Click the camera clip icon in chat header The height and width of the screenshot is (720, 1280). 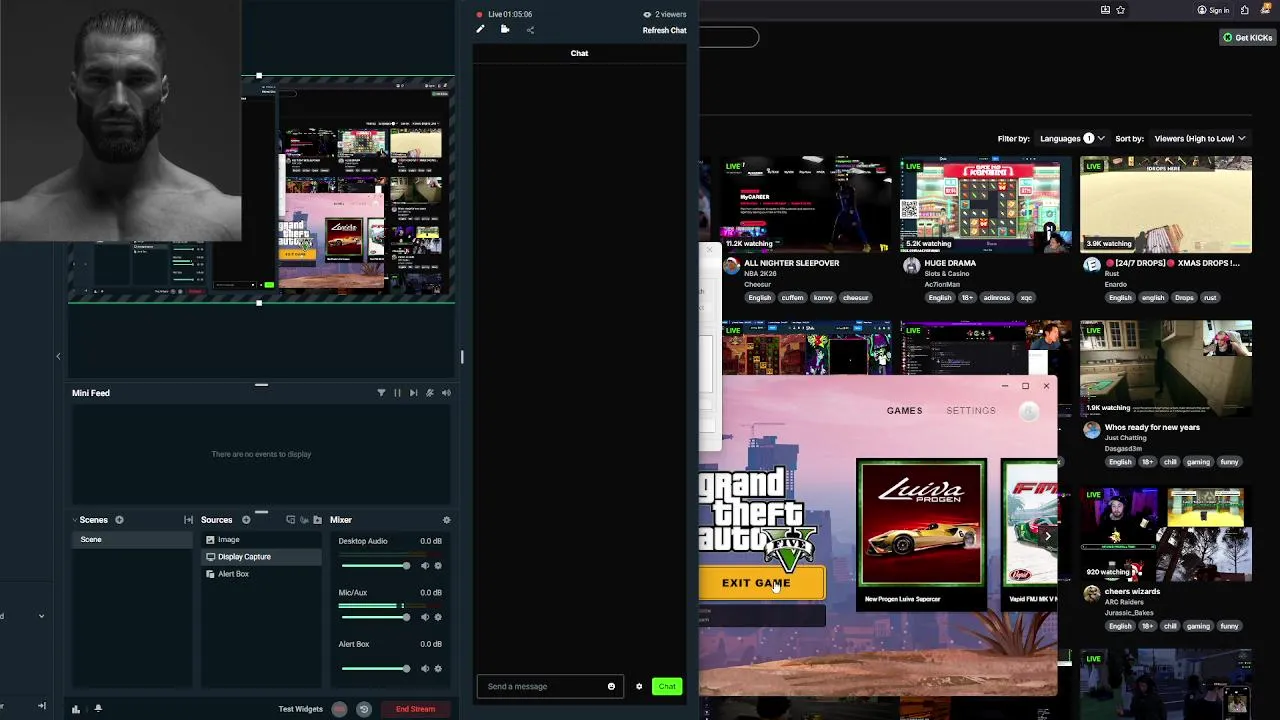tap(505, 30)
